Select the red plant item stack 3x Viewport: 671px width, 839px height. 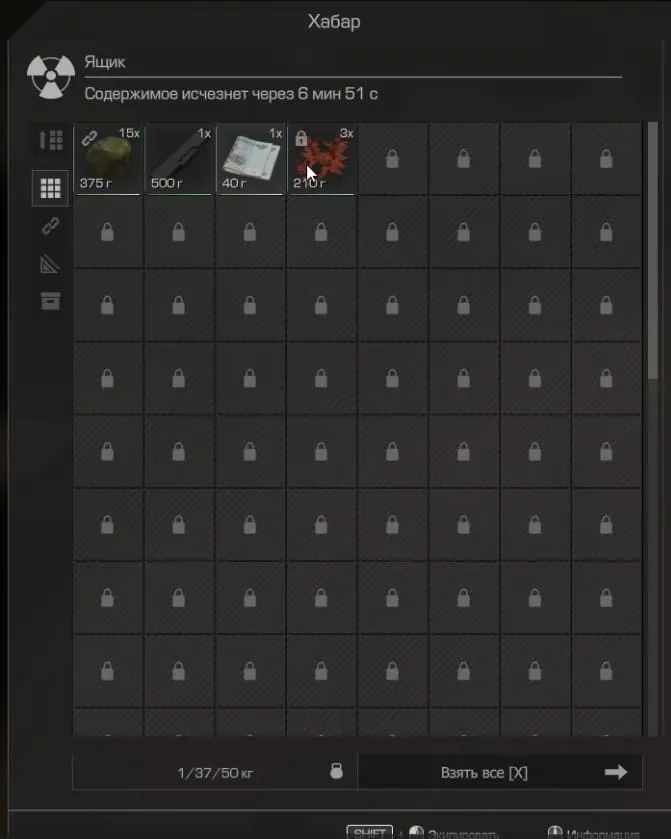tap(322, 159)
